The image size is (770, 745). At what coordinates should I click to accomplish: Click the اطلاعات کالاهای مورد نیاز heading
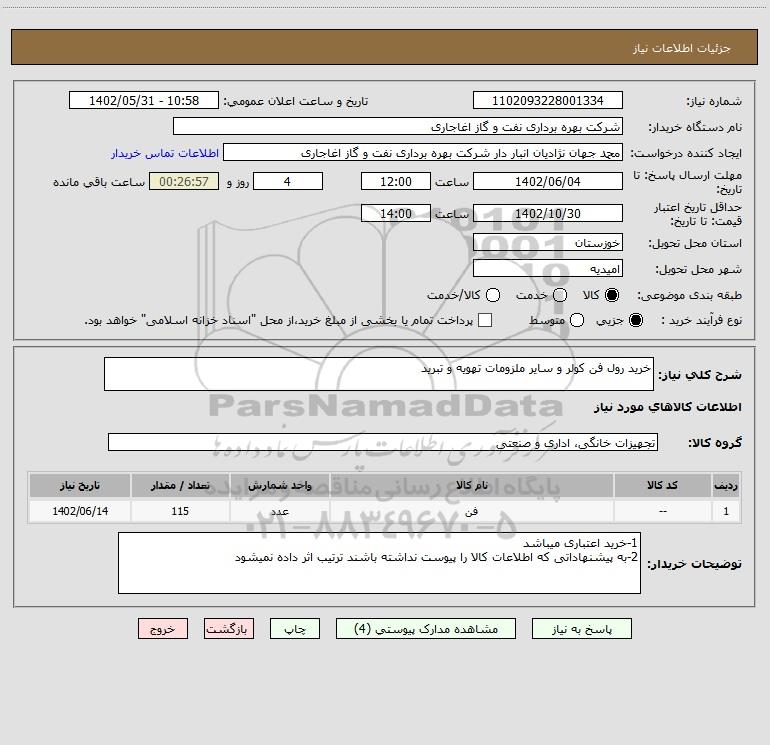click(x=668, y=407)
